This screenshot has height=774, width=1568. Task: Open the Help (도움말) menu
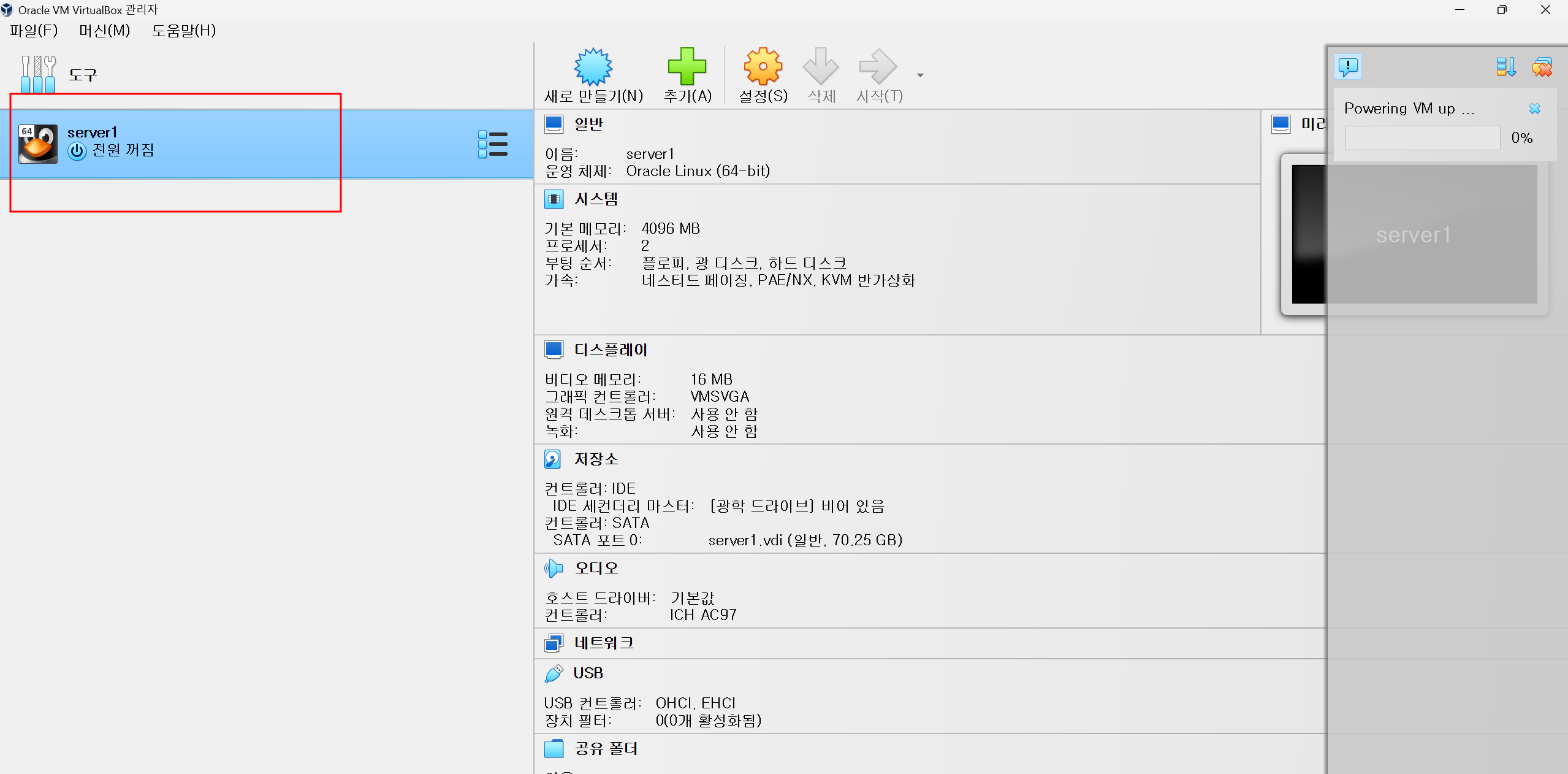[x=184, y=31]
